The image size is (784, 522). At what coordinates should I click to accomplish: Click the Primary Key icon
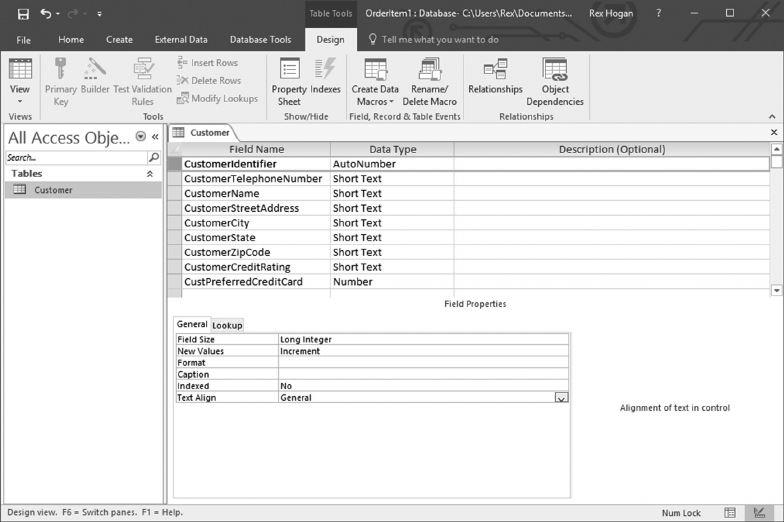pyautogui.click(x=60, y=68)
